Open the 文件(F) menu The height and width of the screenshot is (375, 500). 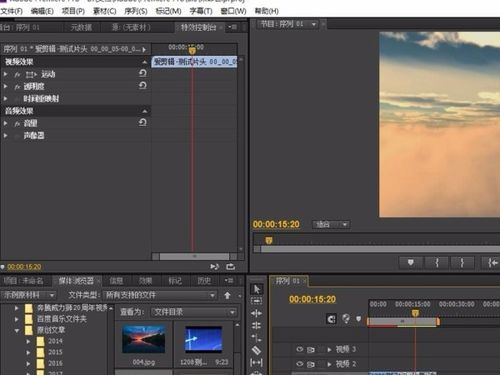click(x=12, y=11)
